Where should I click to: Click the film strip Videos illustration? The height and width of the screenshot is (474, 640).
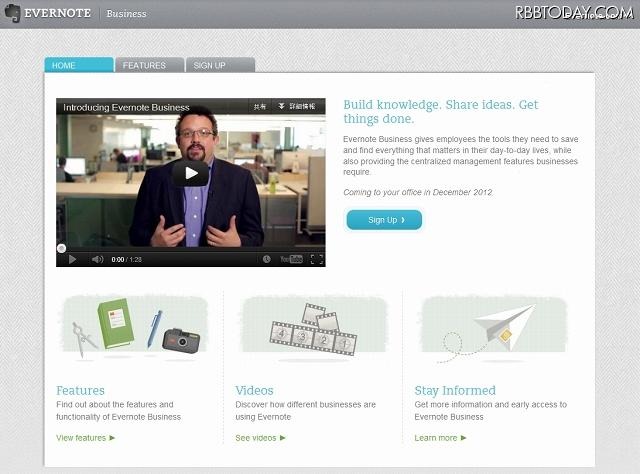(x=313, y=329)
